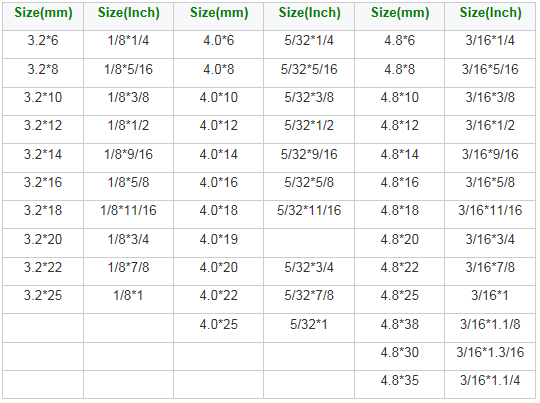Image resolution: width=540 pixels, height=403 pixels.
Task: Select the 5/32*11/16 inch cell
Action: tap(309, 214)
